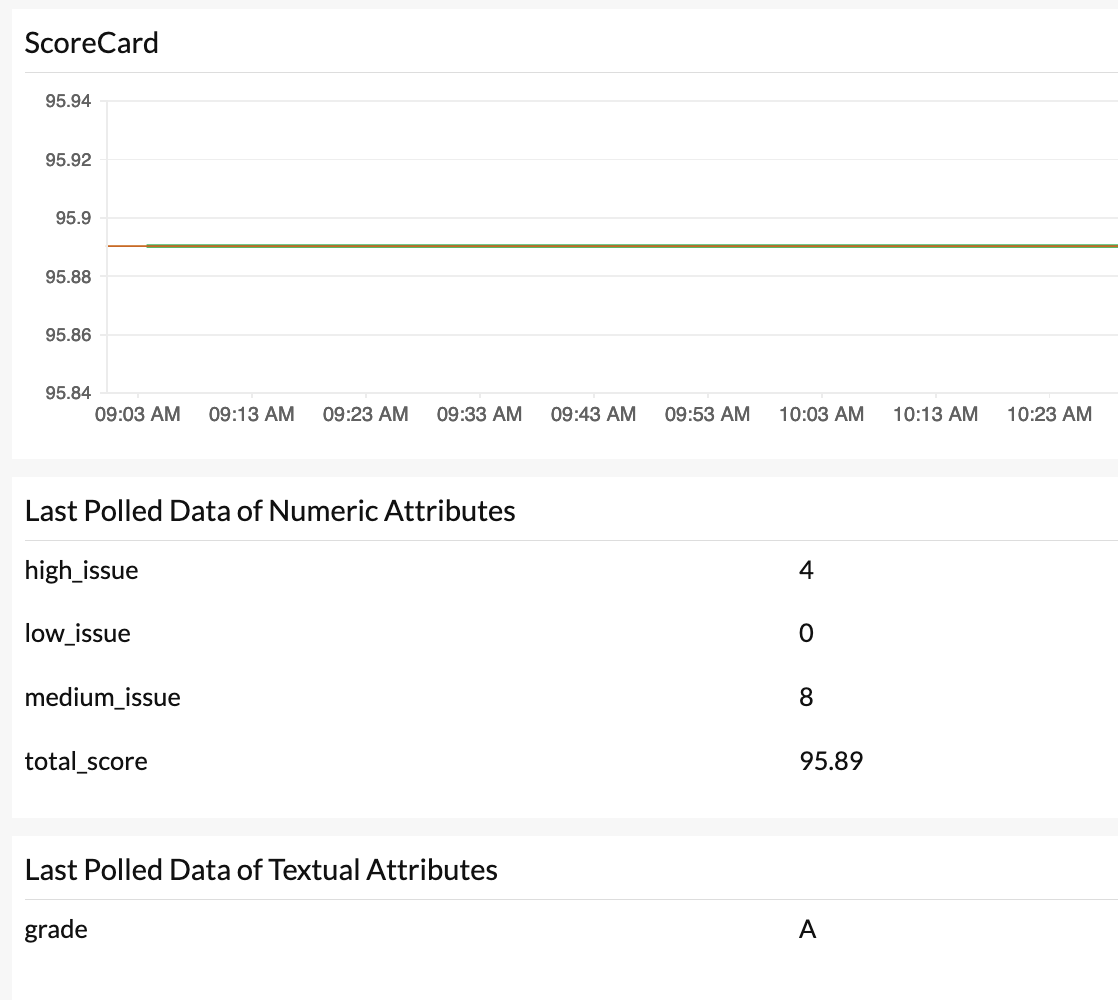Click the total_score value 95.89
Viewport: 1118px width, 1000px height.
[831, 762]
